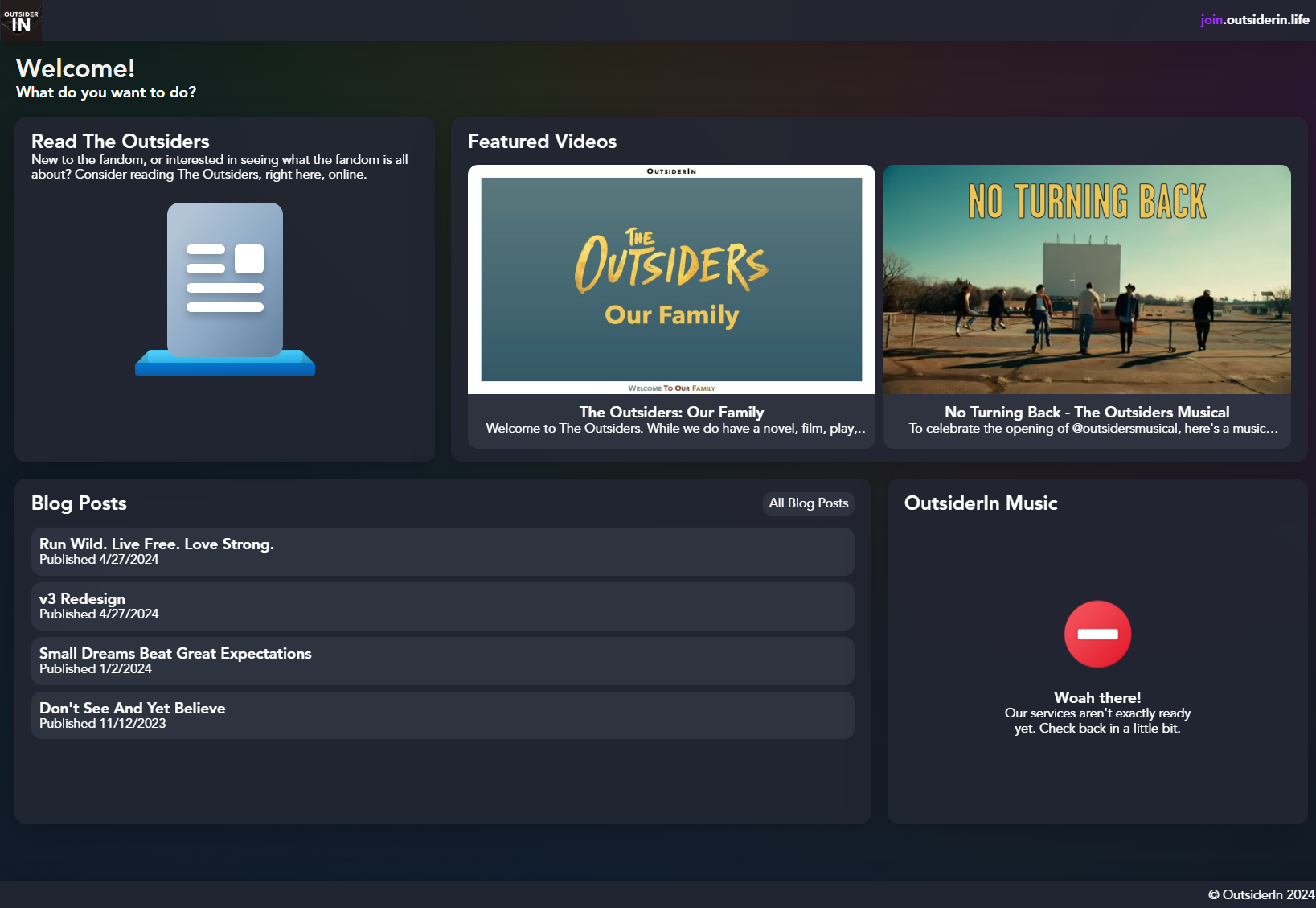This screenshot has width=1316, height=908.
Task: Play The Outsiders: Our Family featured video
Action: pos(671,280)
